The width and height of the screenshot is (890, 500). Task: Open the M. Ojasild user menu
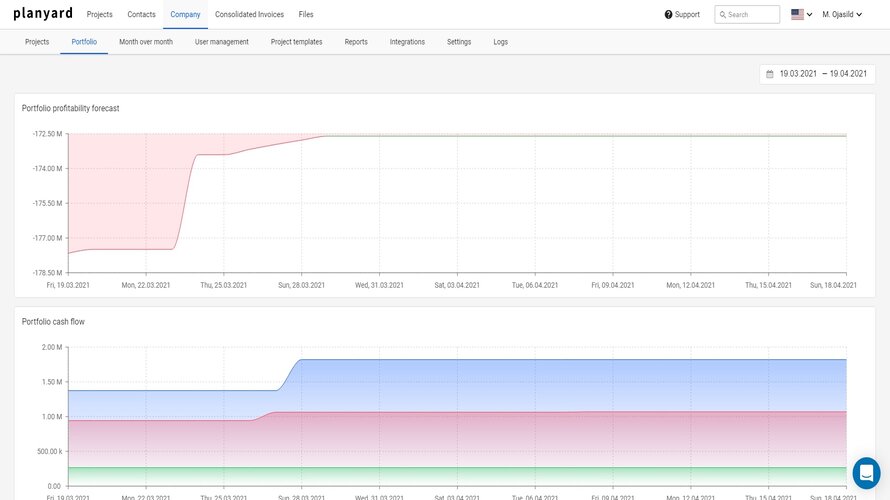841,15
